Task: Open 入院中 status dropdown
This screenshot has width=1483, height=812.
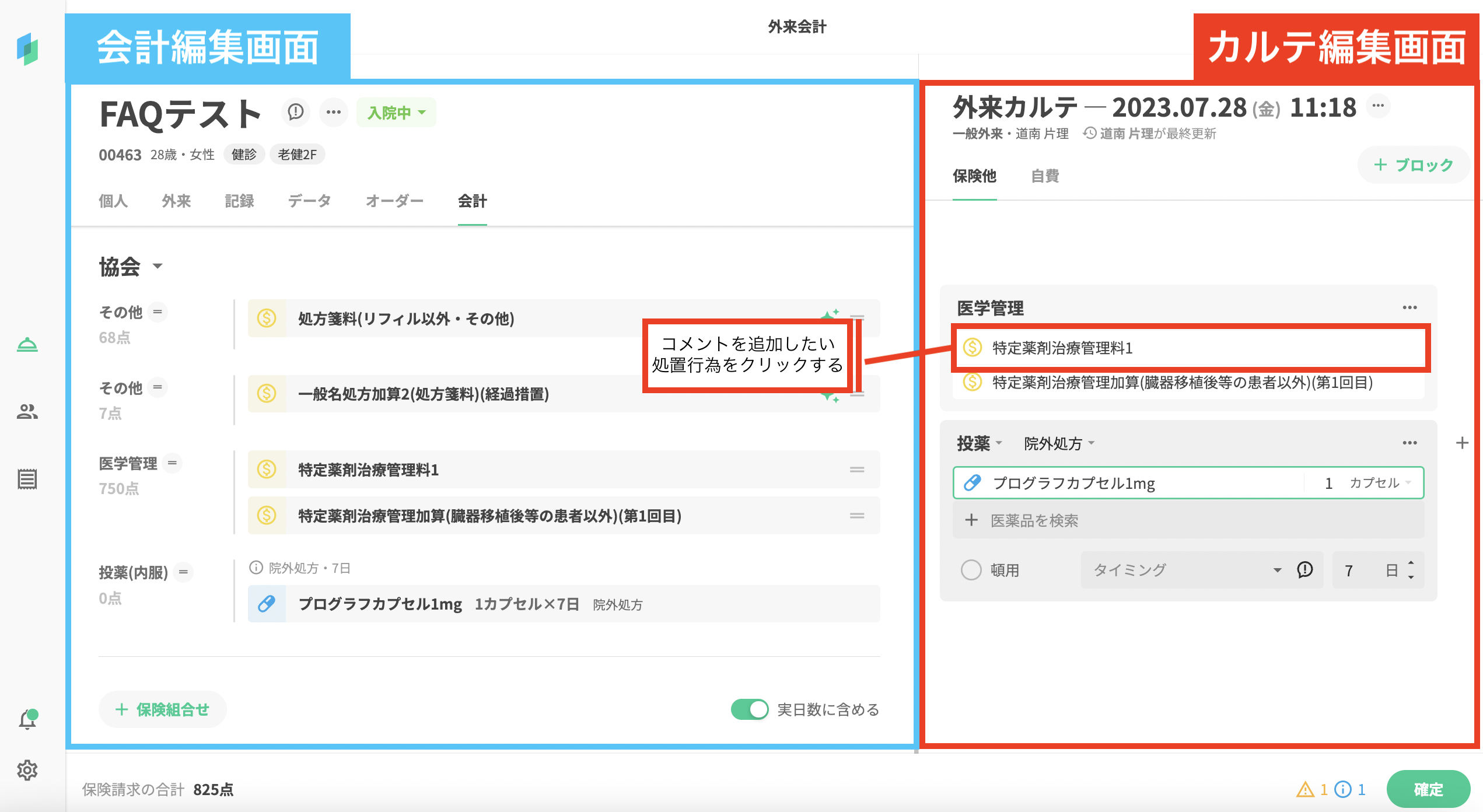Action: (396, 113)
